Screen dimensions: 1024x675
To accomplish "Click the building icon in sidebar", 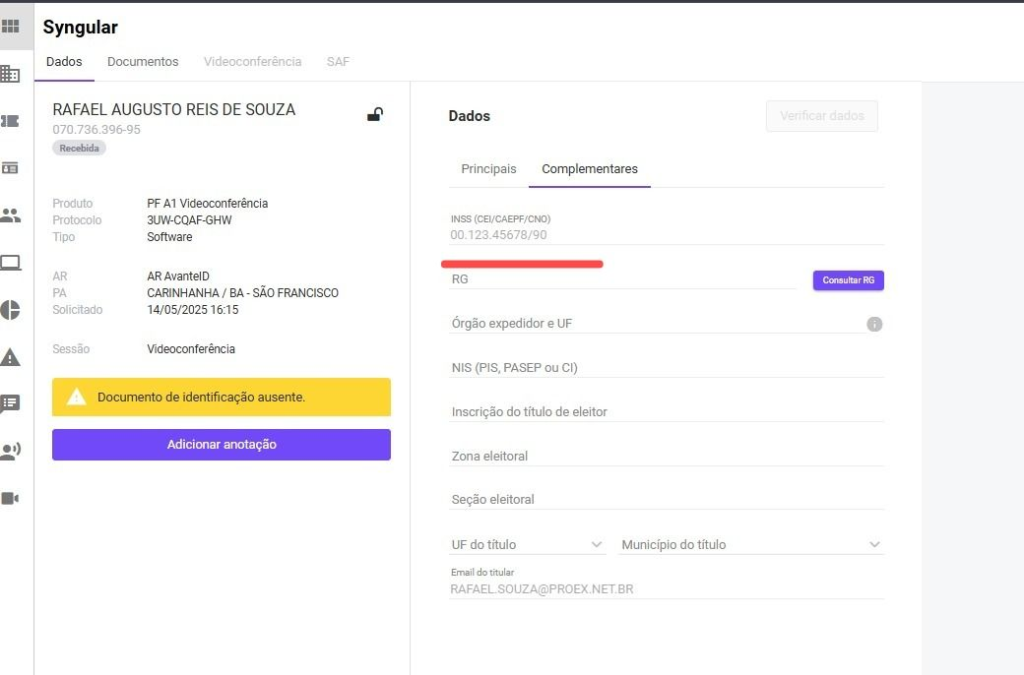I will click(10, 73).
